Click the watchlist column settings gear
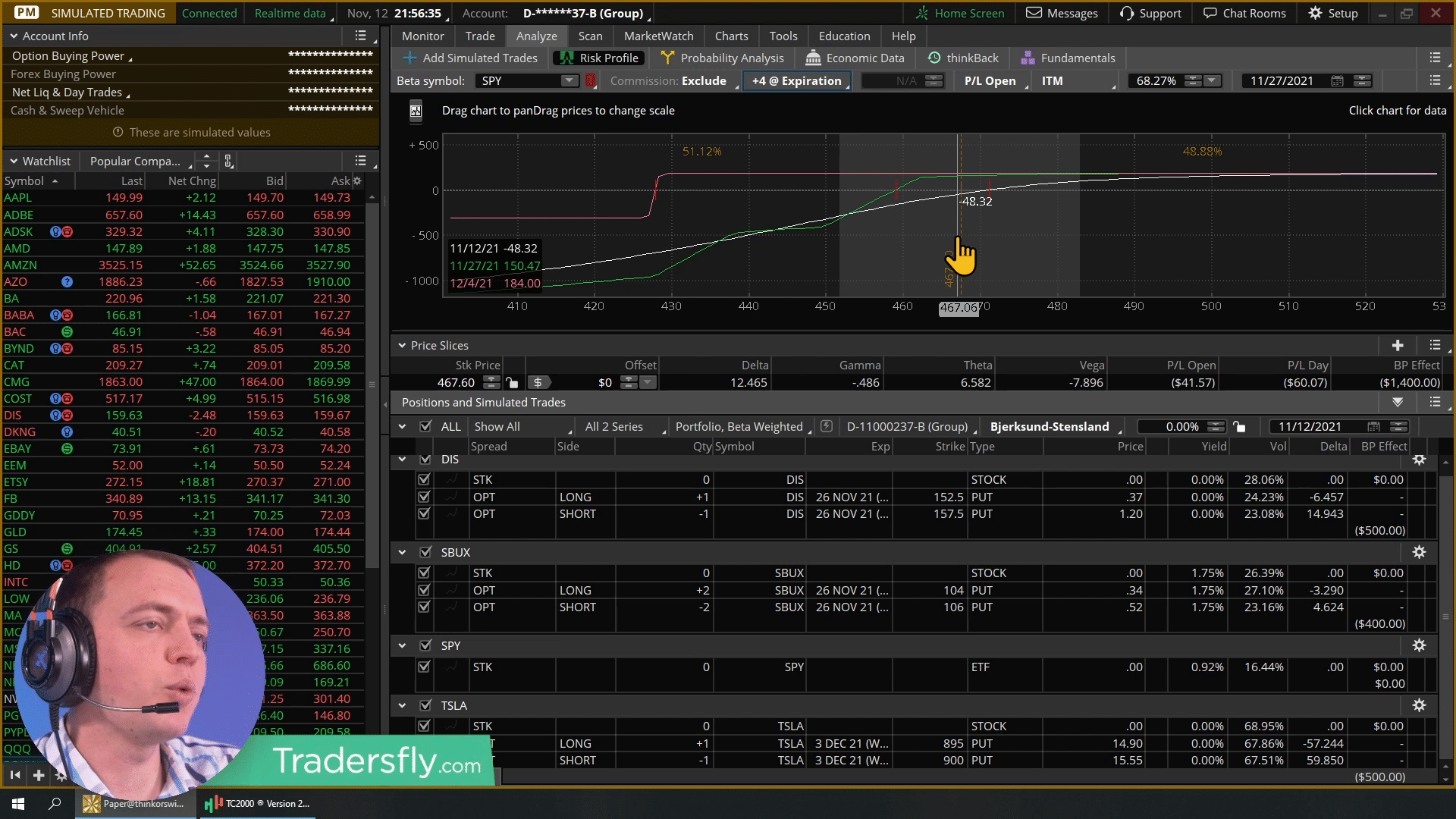Screen dimensions: 1456x819 pos(357,180)
